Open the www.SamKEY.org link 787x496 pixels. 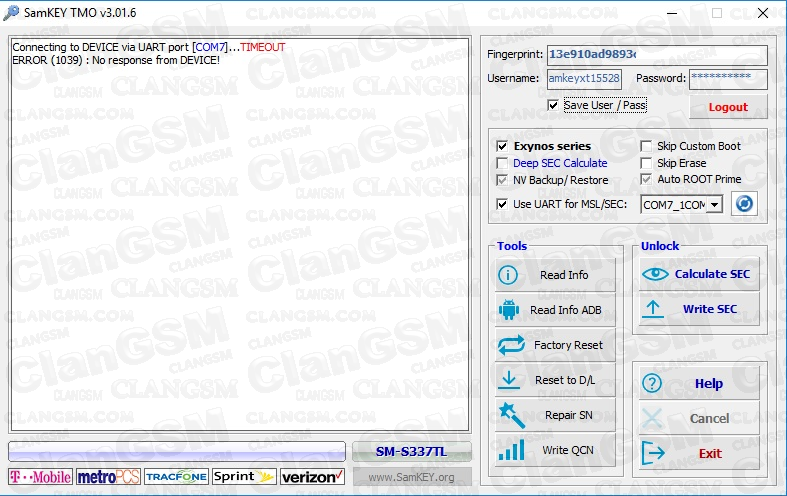coord(412,477)
